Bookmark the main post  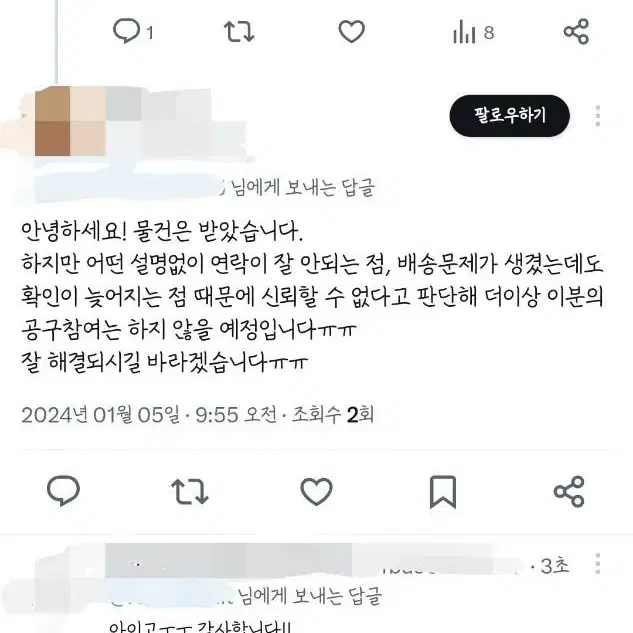pyautogui.click(x=443, y=492)
